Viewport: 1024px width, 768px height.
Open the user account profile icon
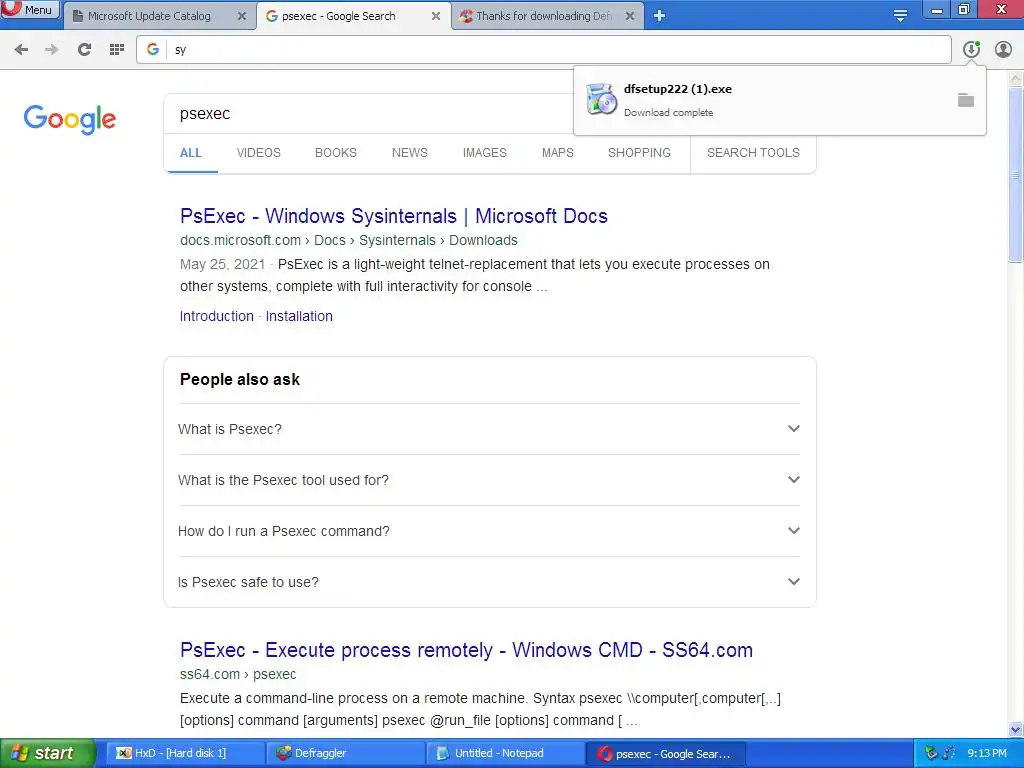point(1003,49)
